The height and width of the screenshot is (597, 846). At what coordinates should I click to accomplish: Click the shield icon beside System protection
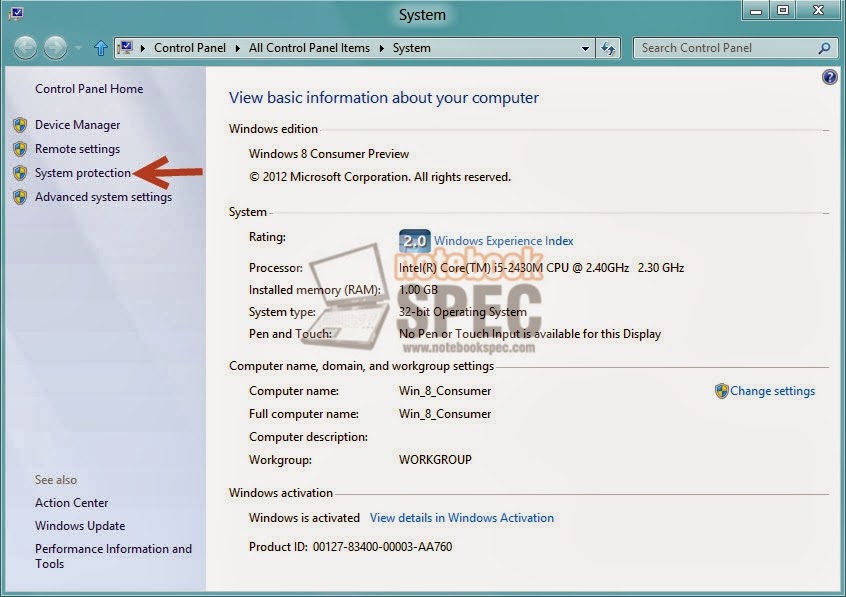[20, 173]
